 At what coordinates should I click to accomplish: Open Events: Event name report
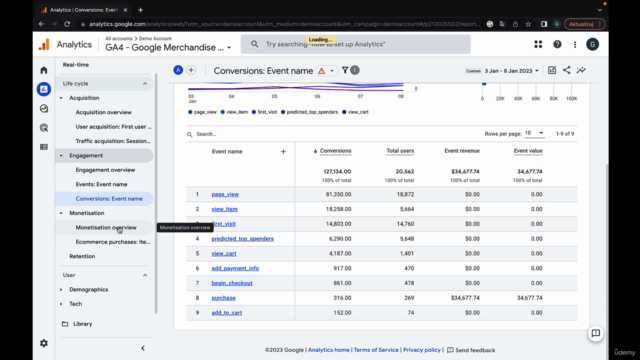(x=101, y=184)
